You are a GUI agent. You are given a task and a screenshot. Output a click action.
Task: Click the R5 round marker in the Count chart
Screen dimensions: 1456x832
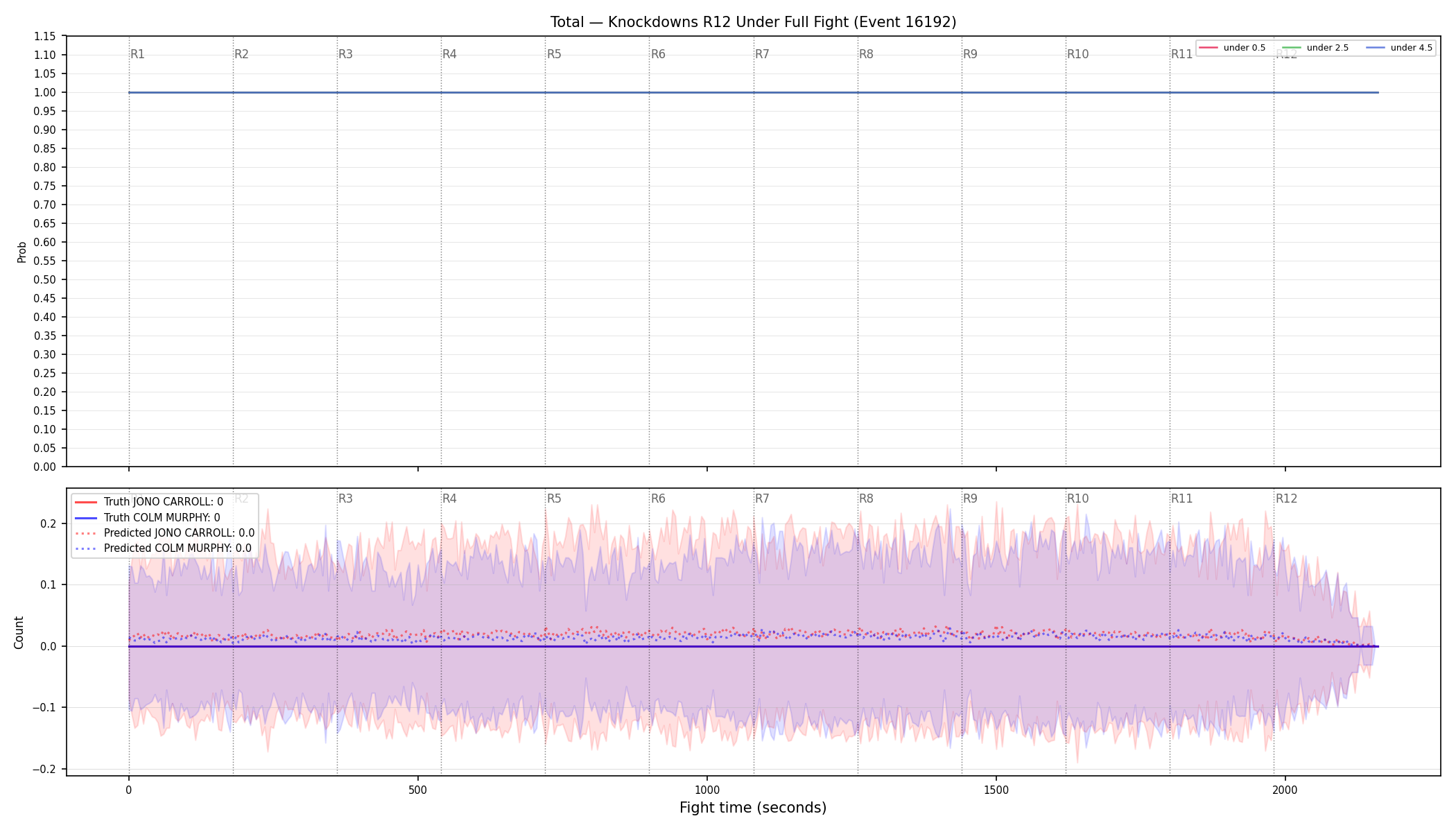[554, 499]
